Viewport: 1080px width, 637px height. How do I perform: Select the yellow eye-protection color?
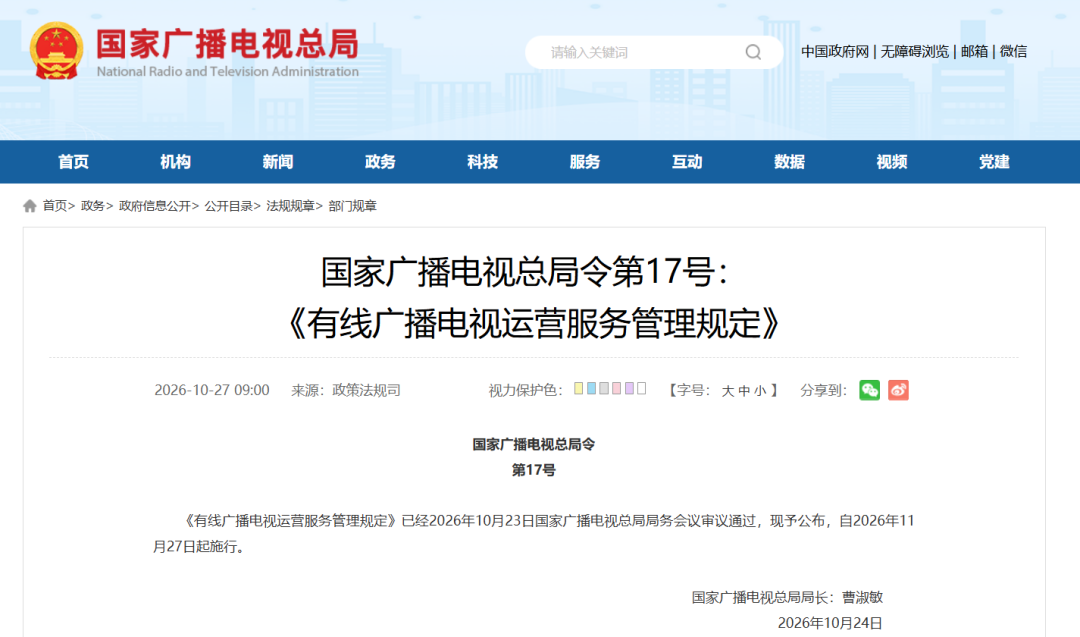pyautogui.click(x=579, y=388)
